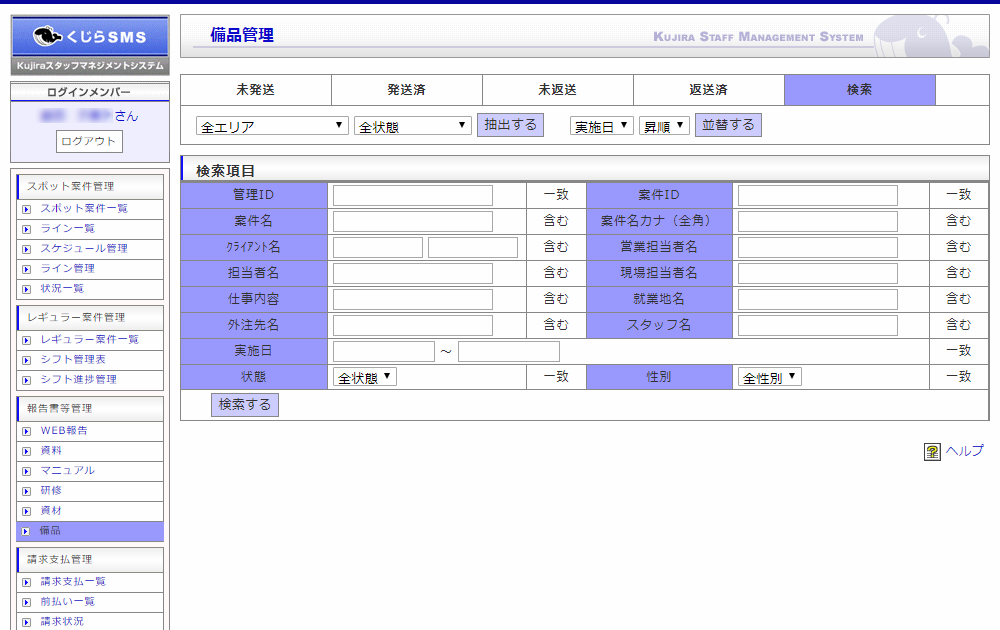Focus the 実施日 end date field
Viewport: 1000px width, 630px height.
click(x=508, y=351)
